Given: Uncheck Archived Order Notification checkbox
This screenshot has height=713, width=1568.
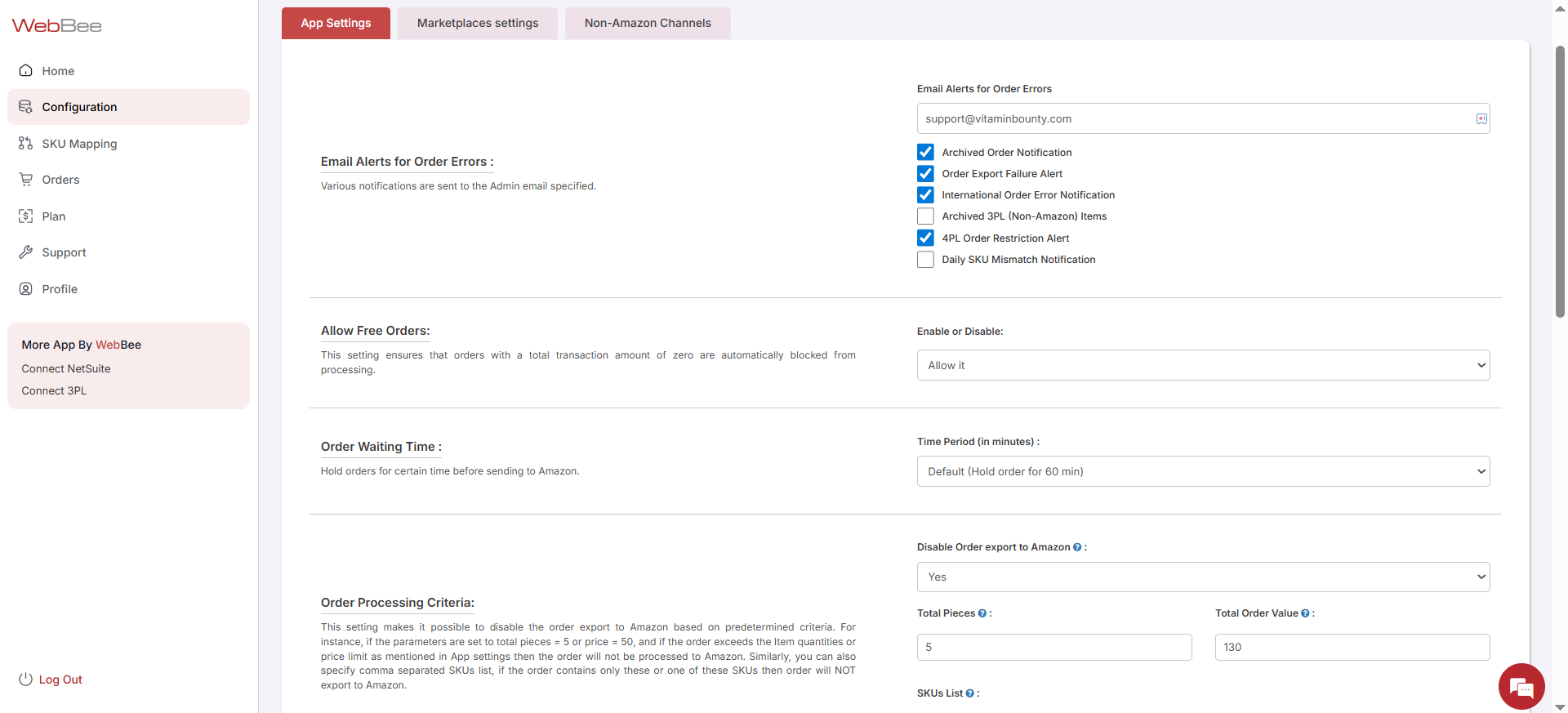Looking at the screenshot, I should click(x=925, y=153).
